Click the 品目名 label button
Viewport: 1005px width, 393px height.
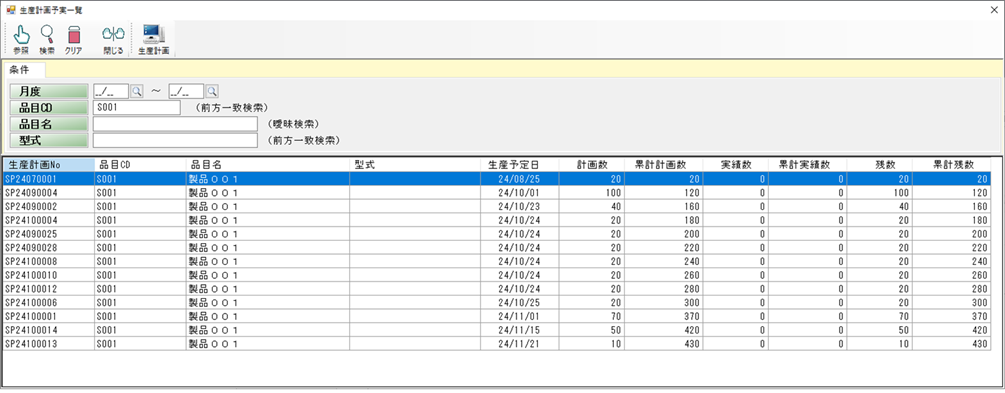[49, 124]
